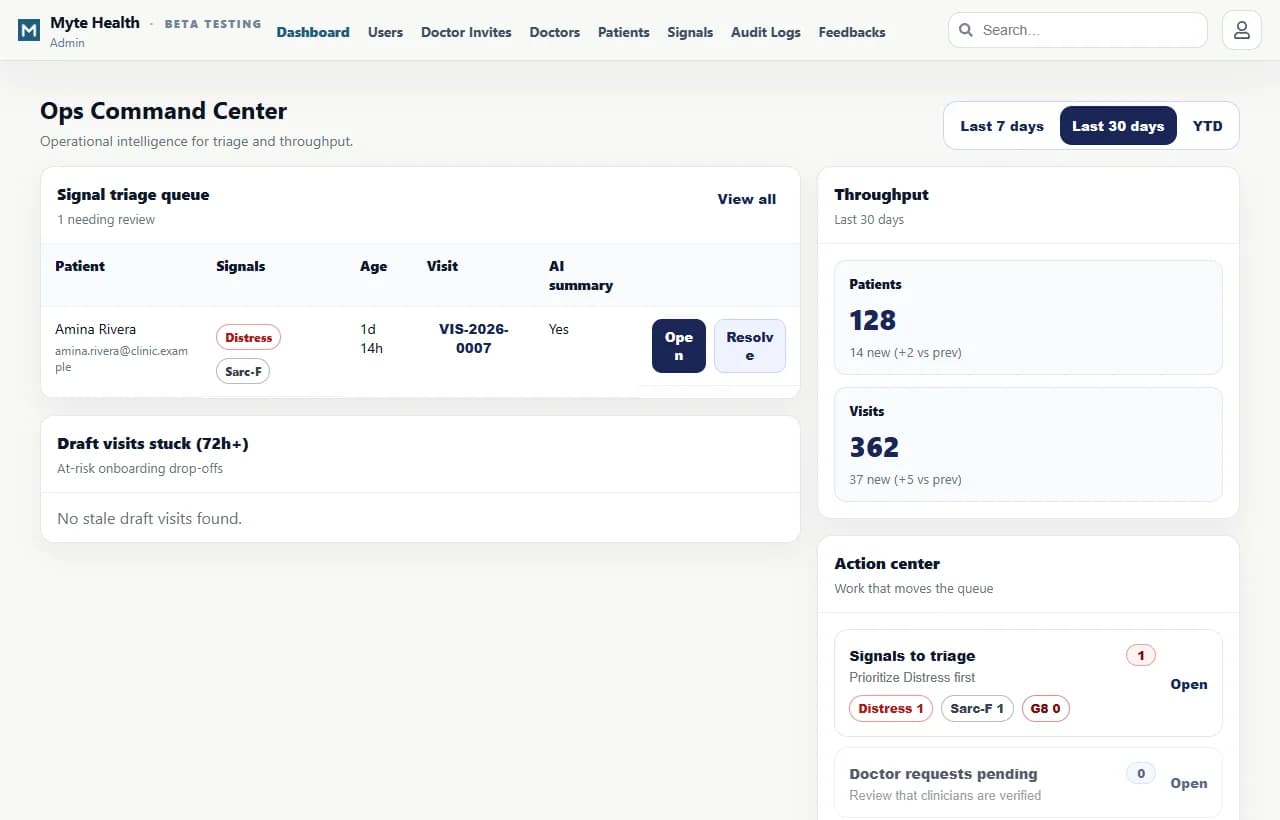Click View all in Signal triage queue
The height and width of the screenshot is (820, 1280).
coord(747,199)
